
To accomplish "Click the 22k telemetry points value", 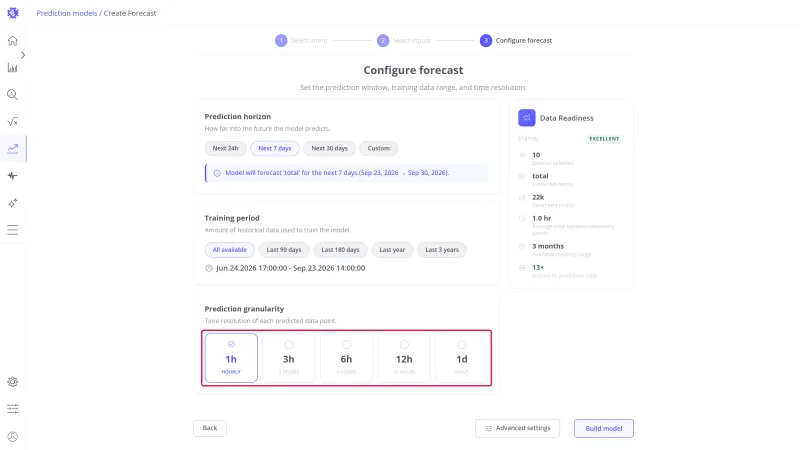I will 538,197.
